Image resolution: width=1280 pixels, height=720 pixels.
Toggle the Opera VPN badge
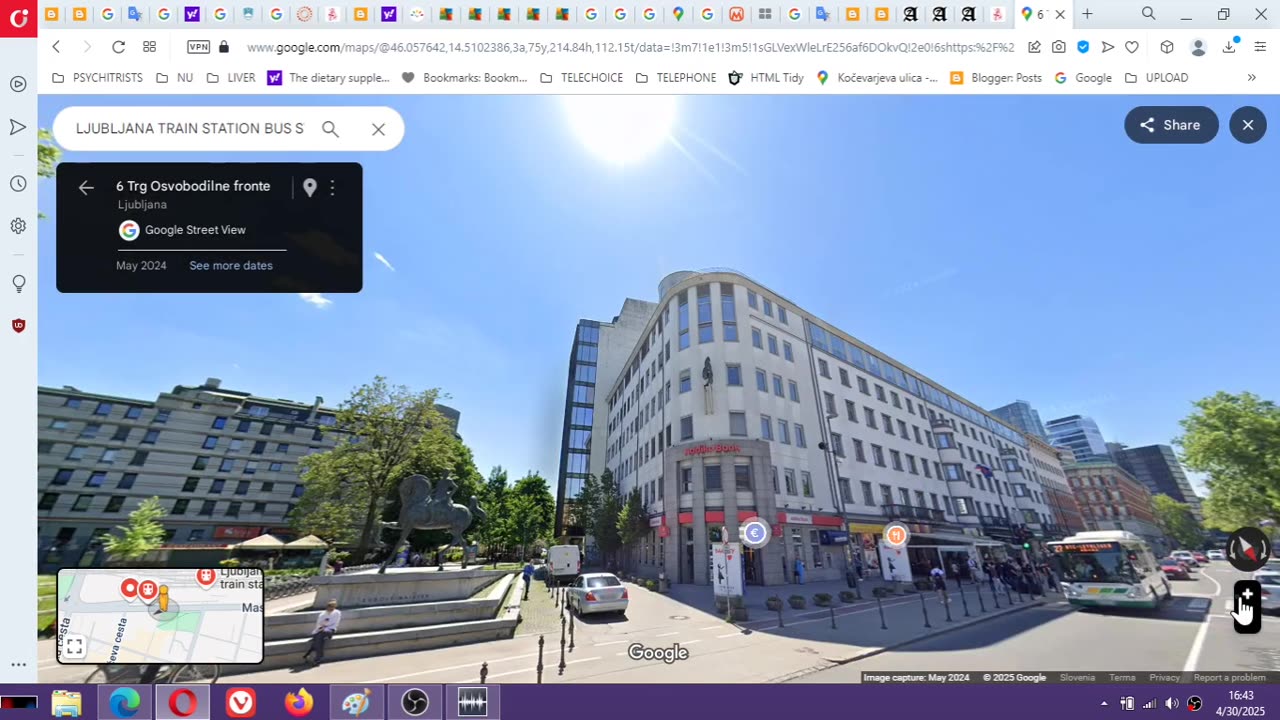click(x=198, y=47)
